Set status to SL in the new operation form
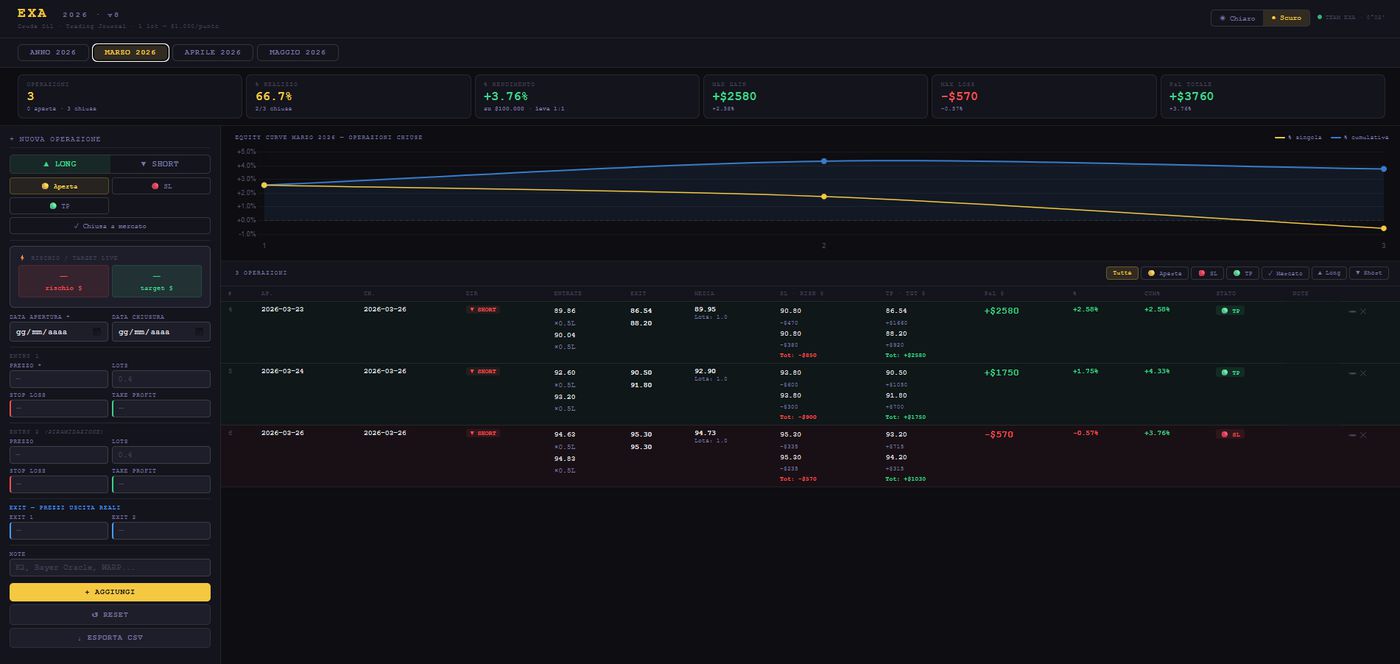Screen dimensions: 1400x664 (161, 186)
